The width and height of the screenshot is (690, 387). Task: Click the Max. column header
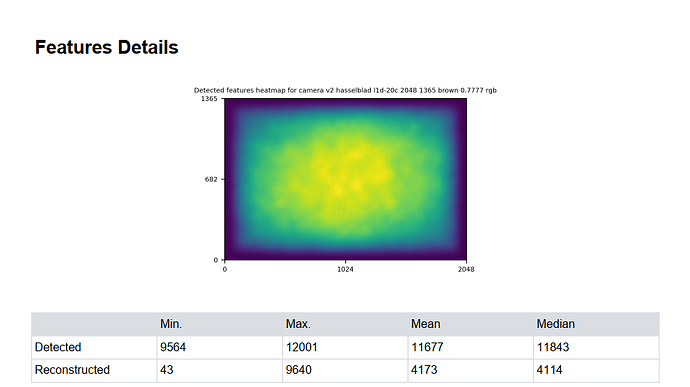pyautogui.click(x=298, y=324)
